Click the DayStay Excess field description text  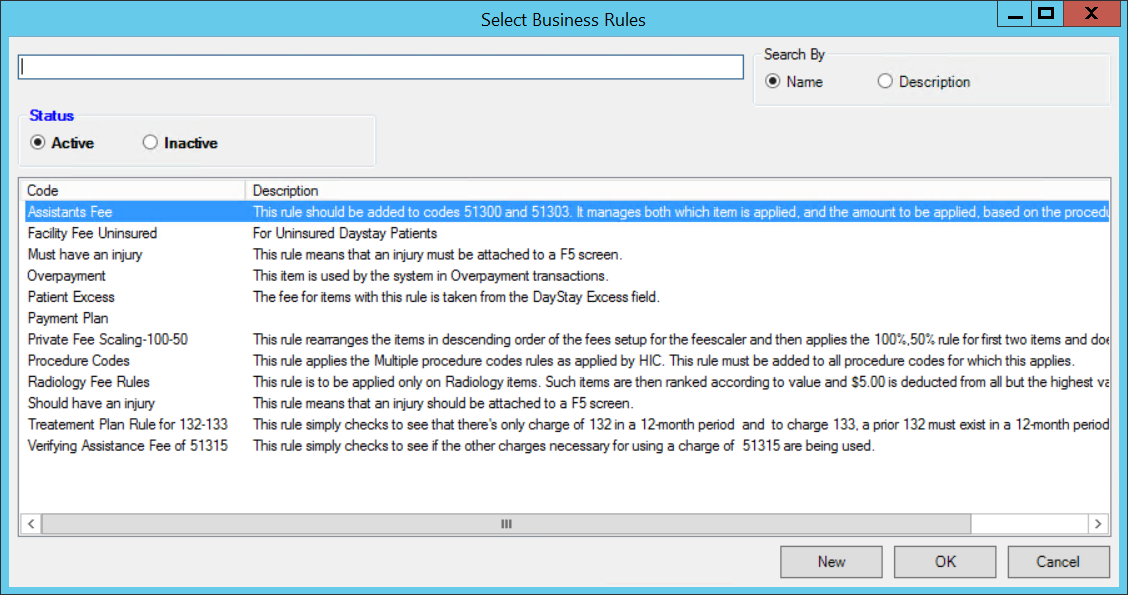[456, 296]
